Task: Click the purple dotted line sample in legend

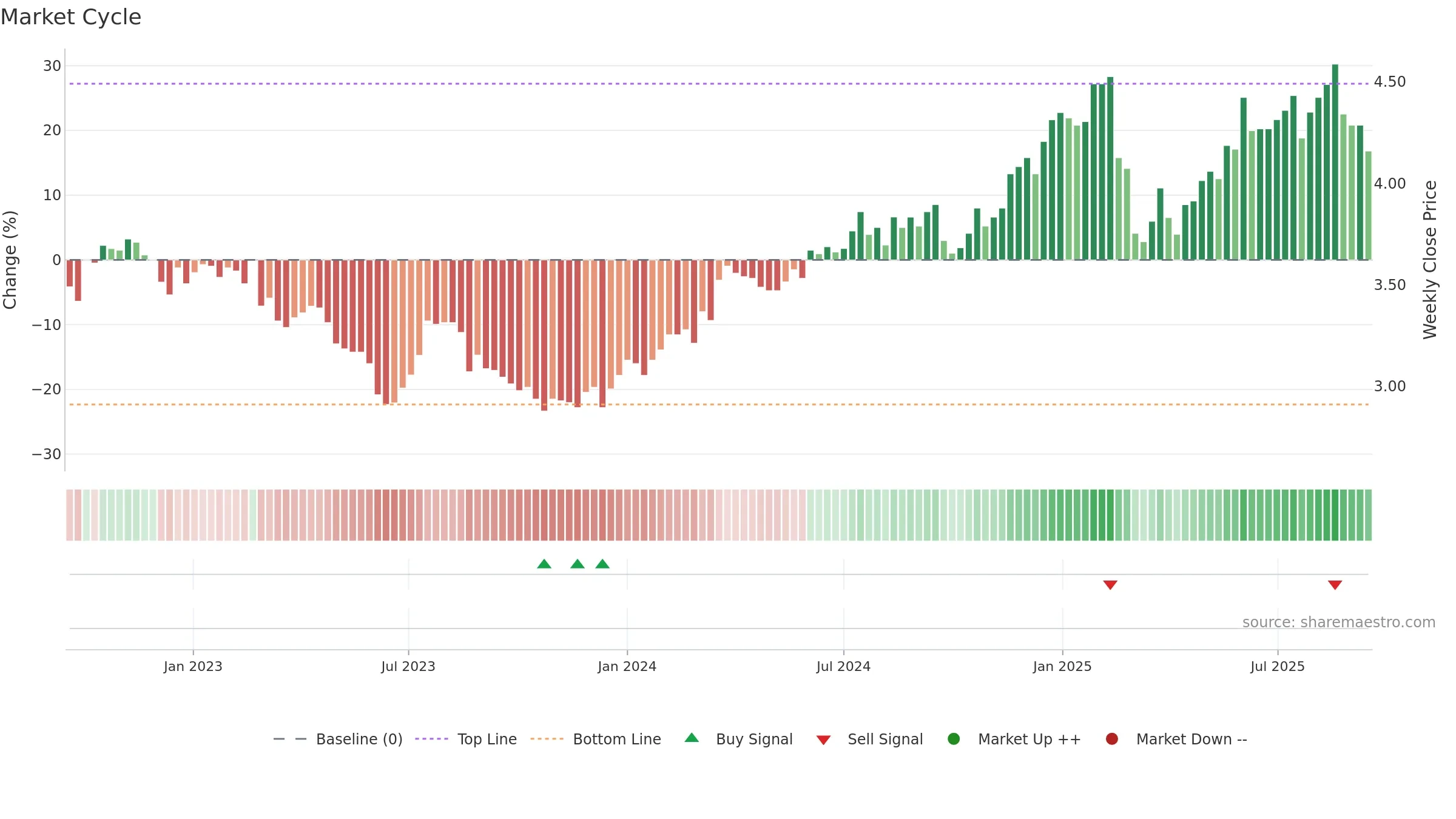Action: click(431, 739)
